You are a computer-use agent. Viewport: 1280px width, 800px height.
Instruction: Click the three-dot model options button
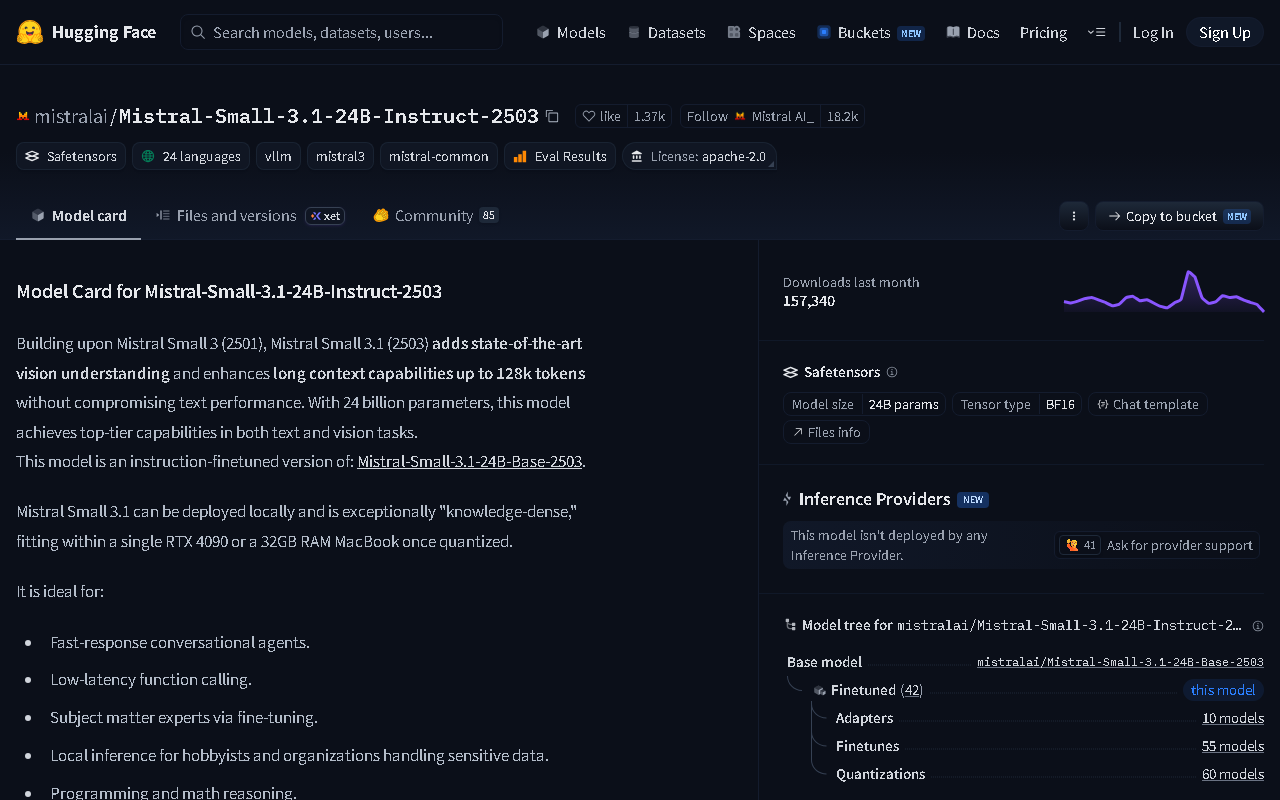click(x=1073, y=216)
